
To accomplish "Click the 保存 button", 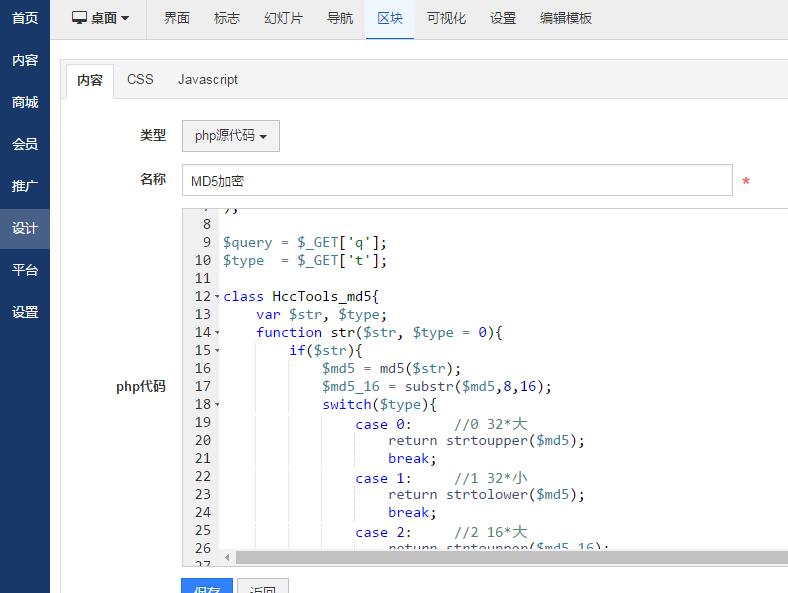I will pos(207,588).
